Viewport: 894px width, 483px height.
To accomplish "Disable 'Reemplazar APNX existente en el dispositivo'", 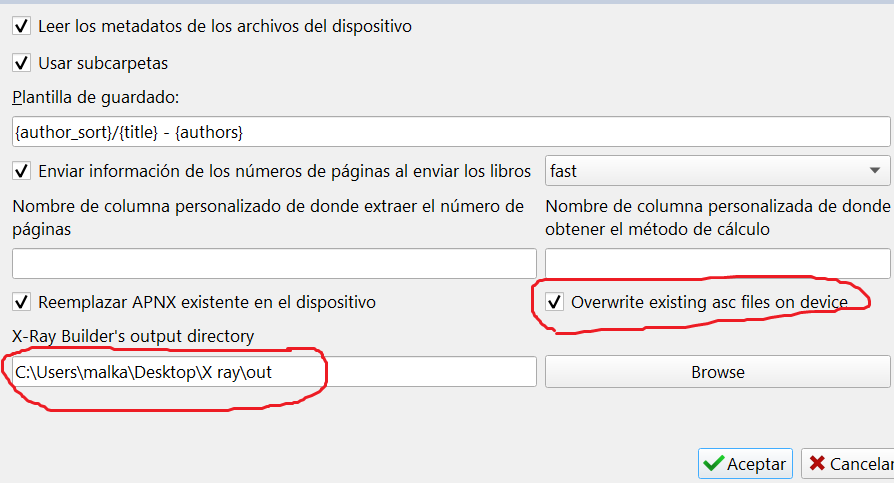I will [x=22, y=301].
